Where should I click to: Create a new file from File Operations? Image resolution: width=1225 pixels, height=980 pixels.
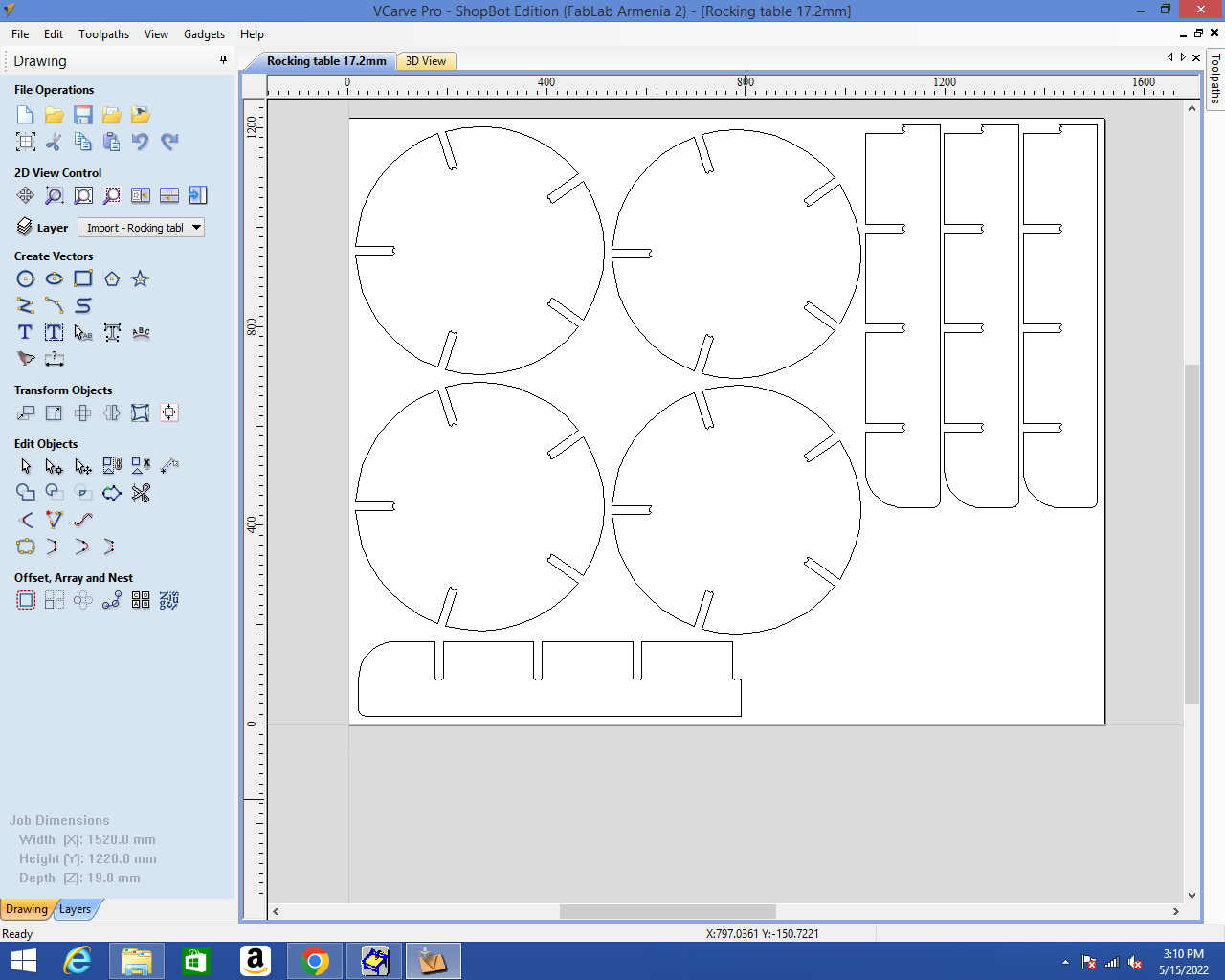click(x=26, y=115)
